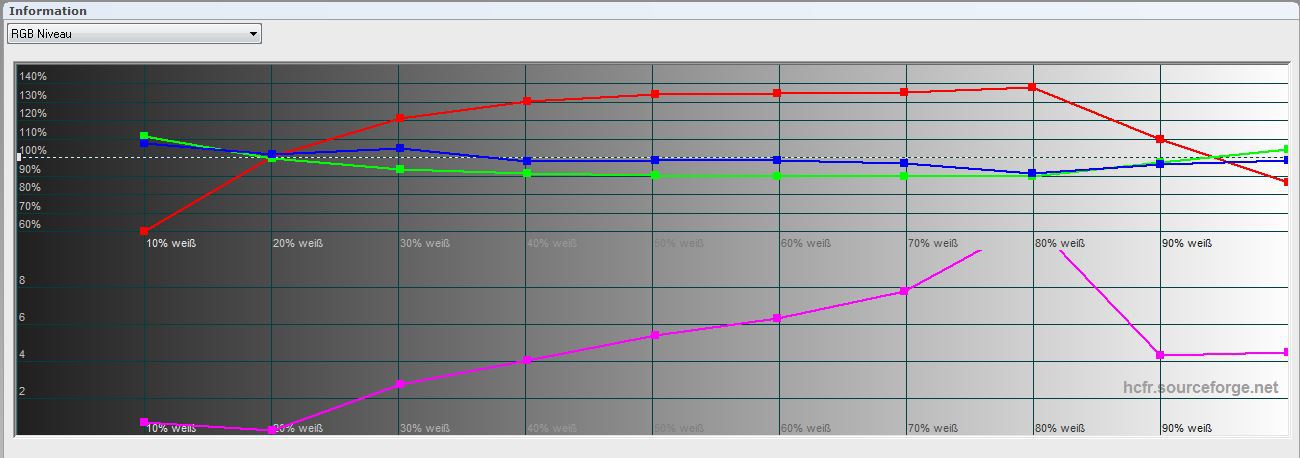Click the 60% axis label
The image size is (1300, 458).
[x=30, y=224]
